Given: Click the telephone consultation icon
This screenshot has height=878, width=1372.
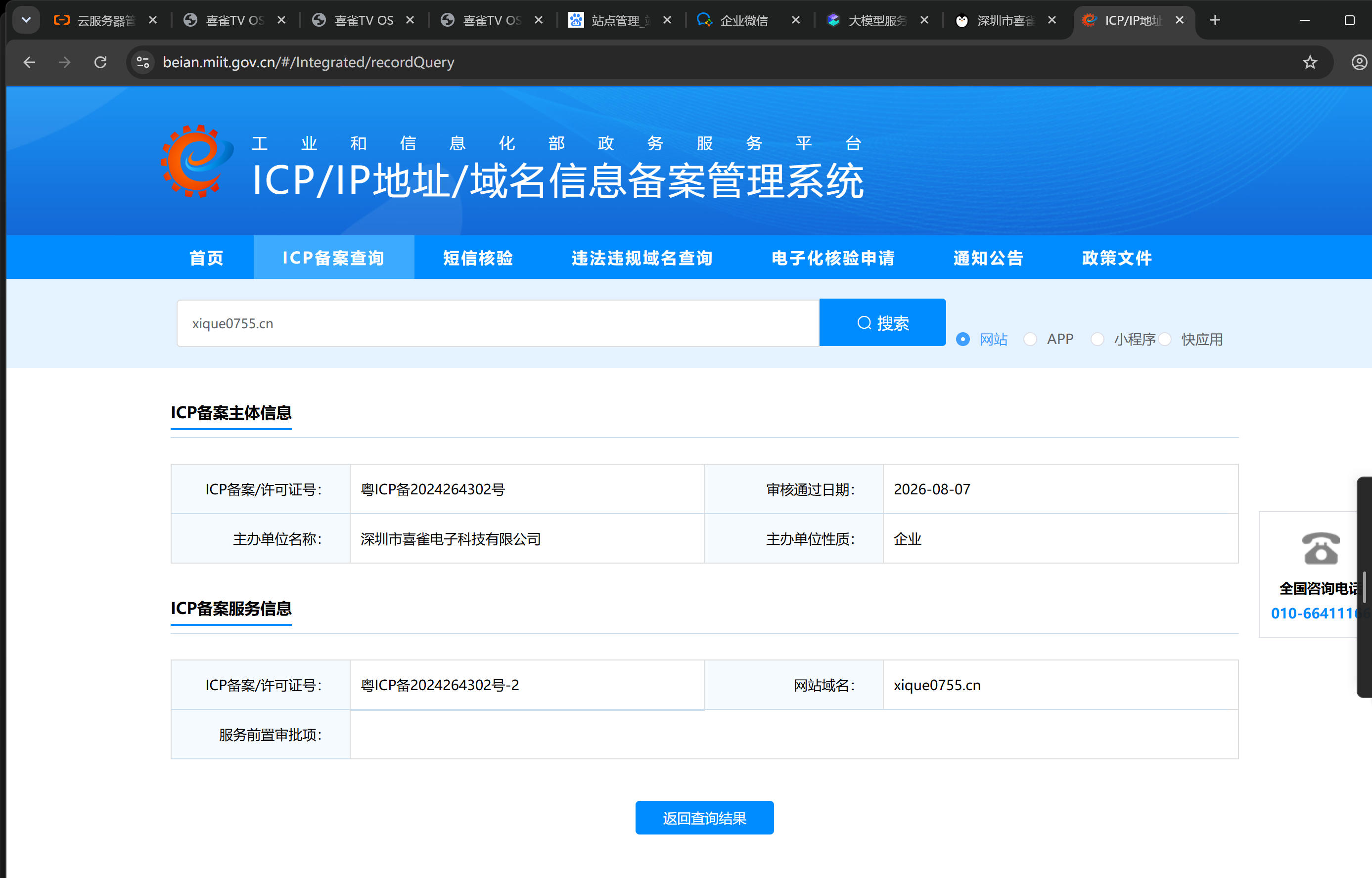Looking at the screenshot, I should (x=1321, y=548).
